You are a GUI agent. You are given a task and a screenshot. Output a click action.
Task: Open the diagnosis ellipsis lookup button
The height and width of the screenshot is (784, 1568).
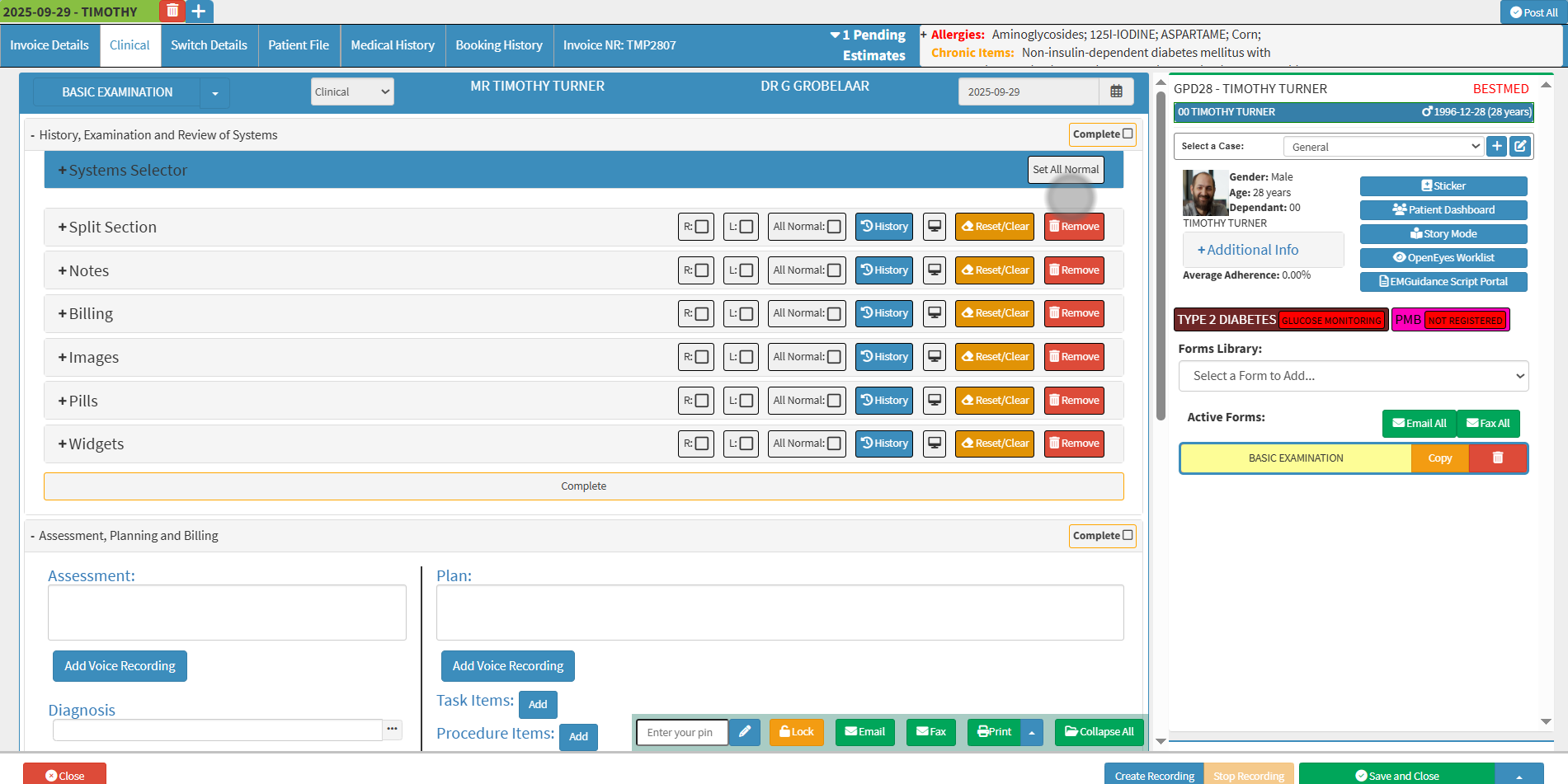pos(392,729)
